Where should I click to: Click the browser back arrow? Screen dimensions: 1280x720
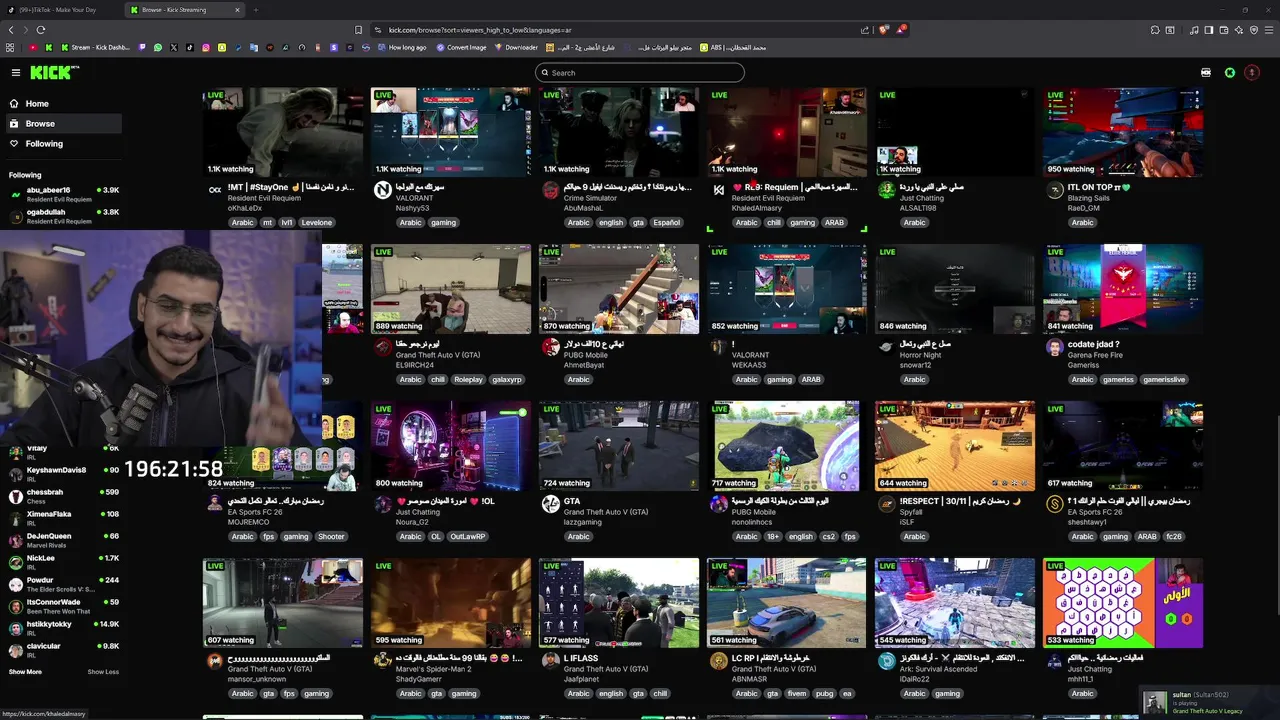click(x=12, y=30)
